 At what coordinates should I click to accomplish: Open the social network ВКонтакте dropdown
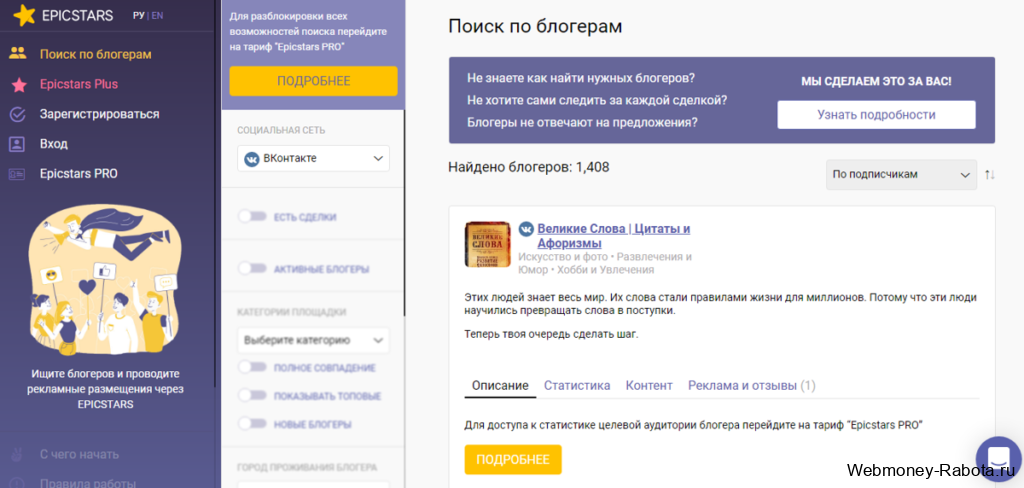[313, 158]
